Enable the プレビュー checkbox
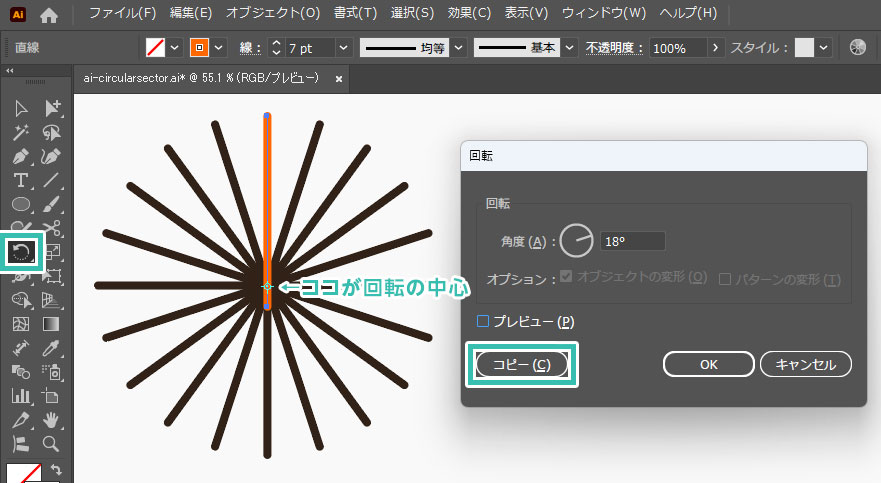881x483 pixels. click(x=484, y=321)
